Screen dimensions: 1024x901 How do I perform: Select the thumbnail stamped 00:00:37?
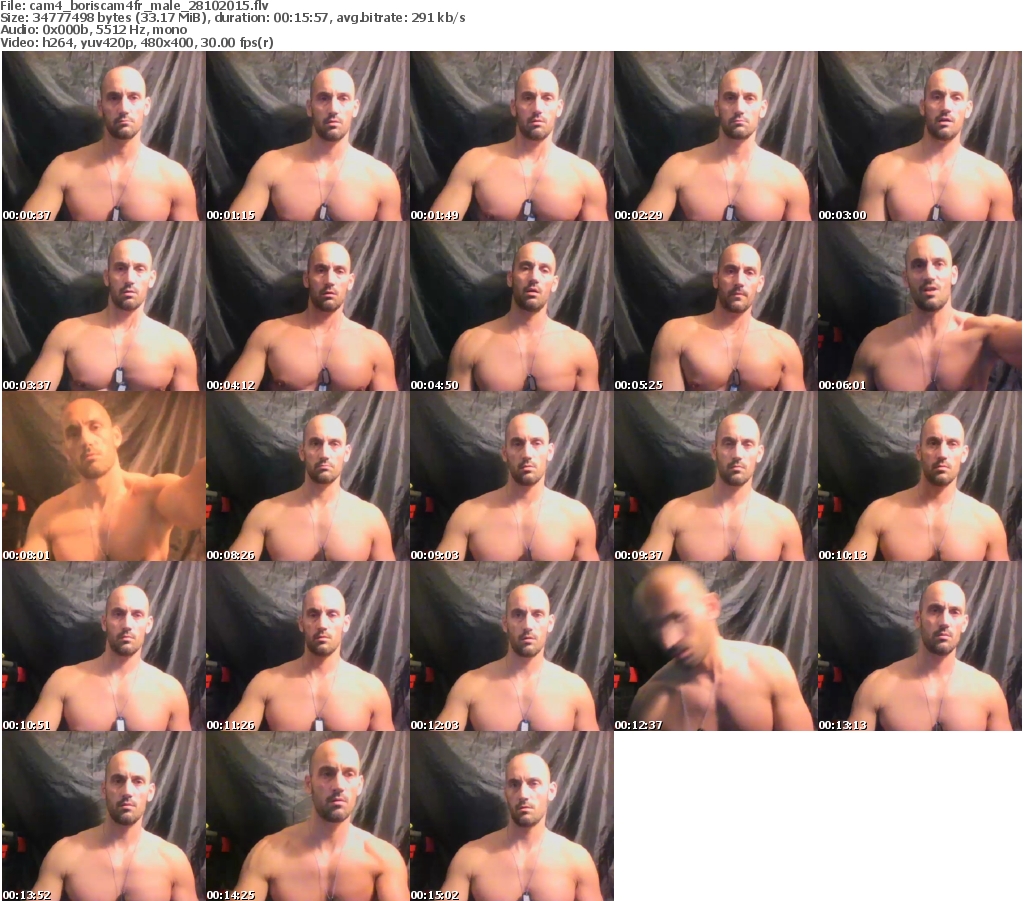(104, 136)
